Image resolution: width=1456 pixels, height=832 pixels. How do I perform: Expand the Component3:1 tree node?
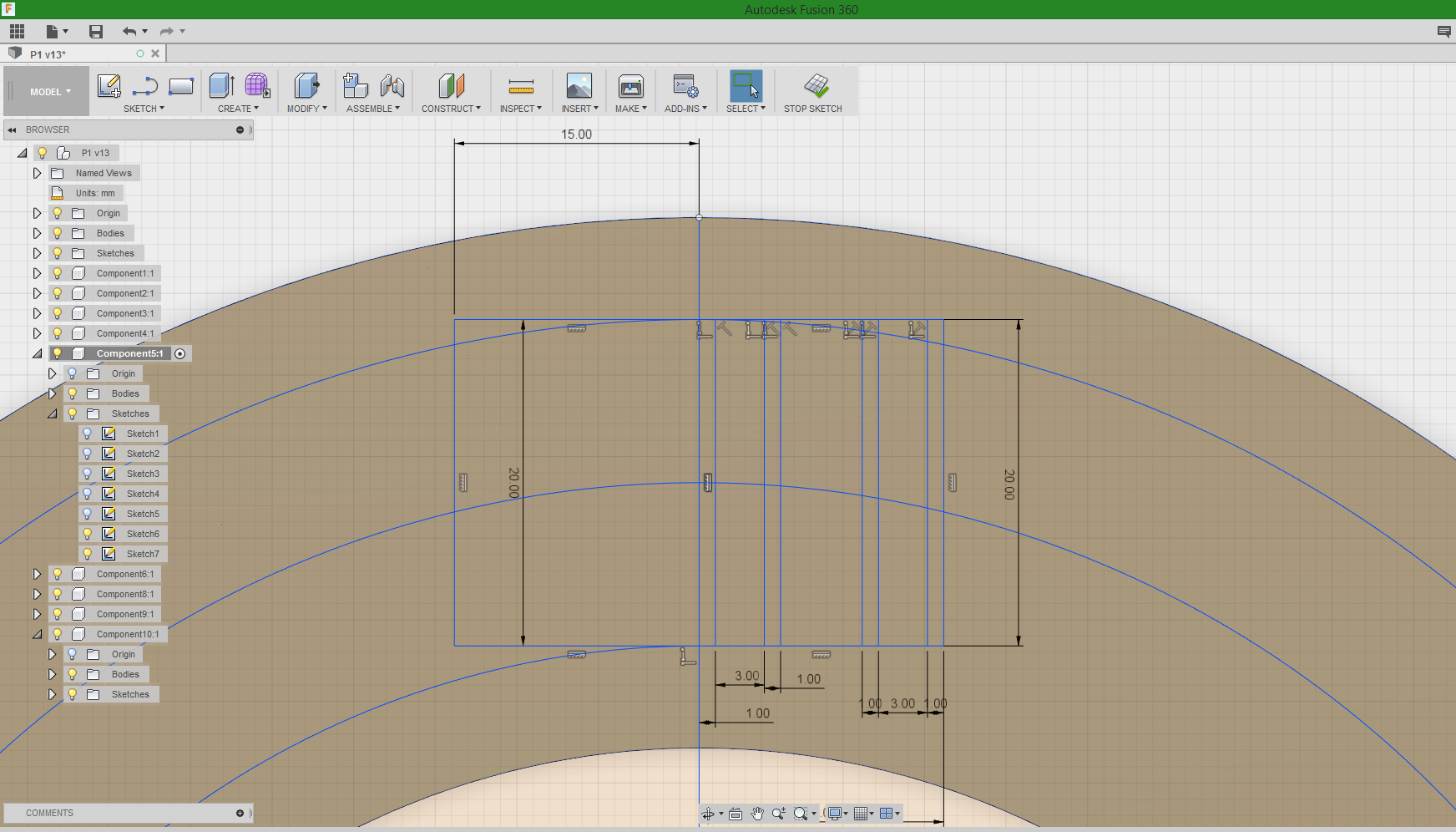[37, 313]
